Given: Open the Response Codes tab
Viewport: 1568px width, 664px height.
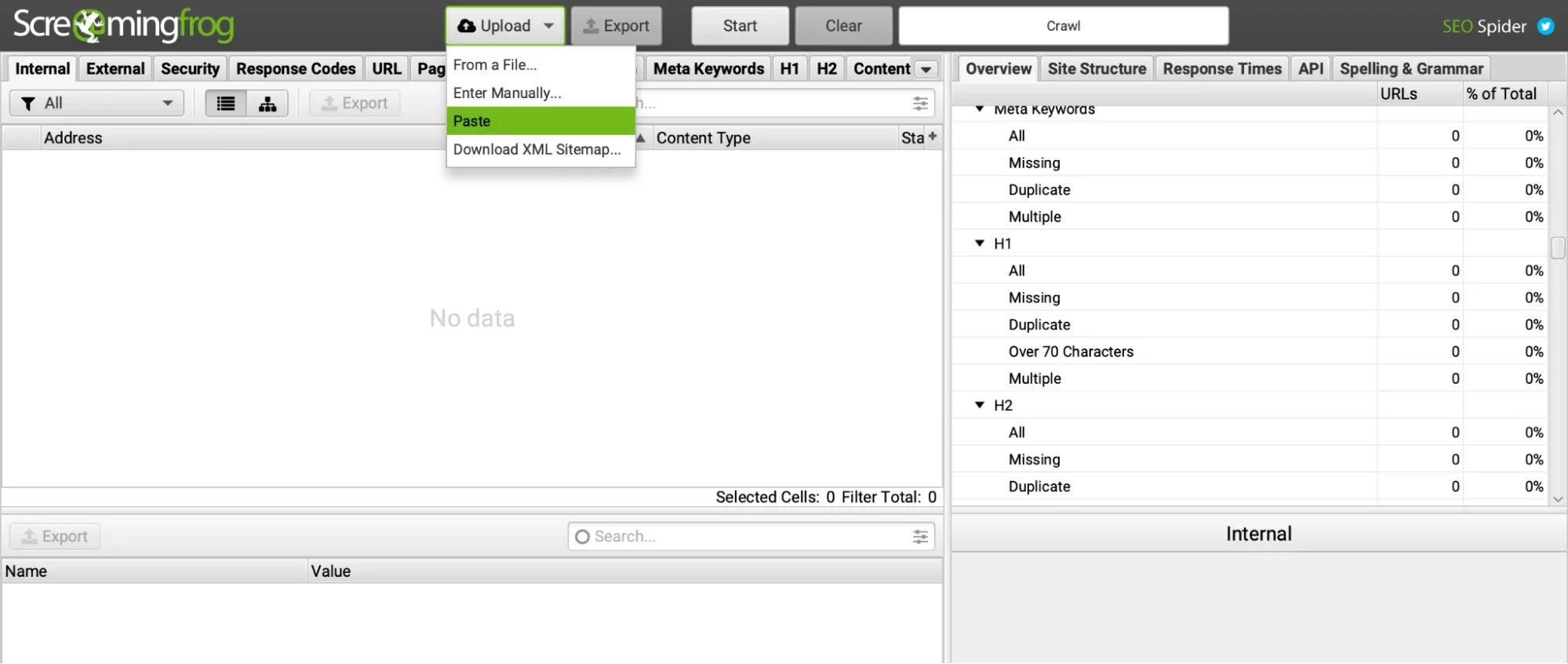Looking at the screenshot, I should click(296, 69).
